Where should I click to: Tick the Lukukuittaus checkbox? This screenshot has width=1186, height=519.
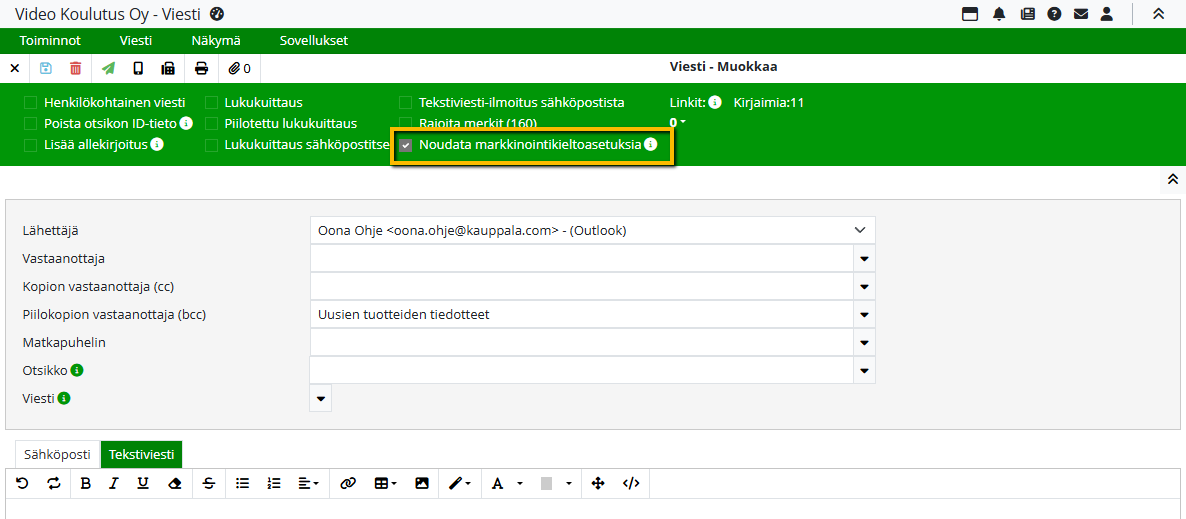212,103
